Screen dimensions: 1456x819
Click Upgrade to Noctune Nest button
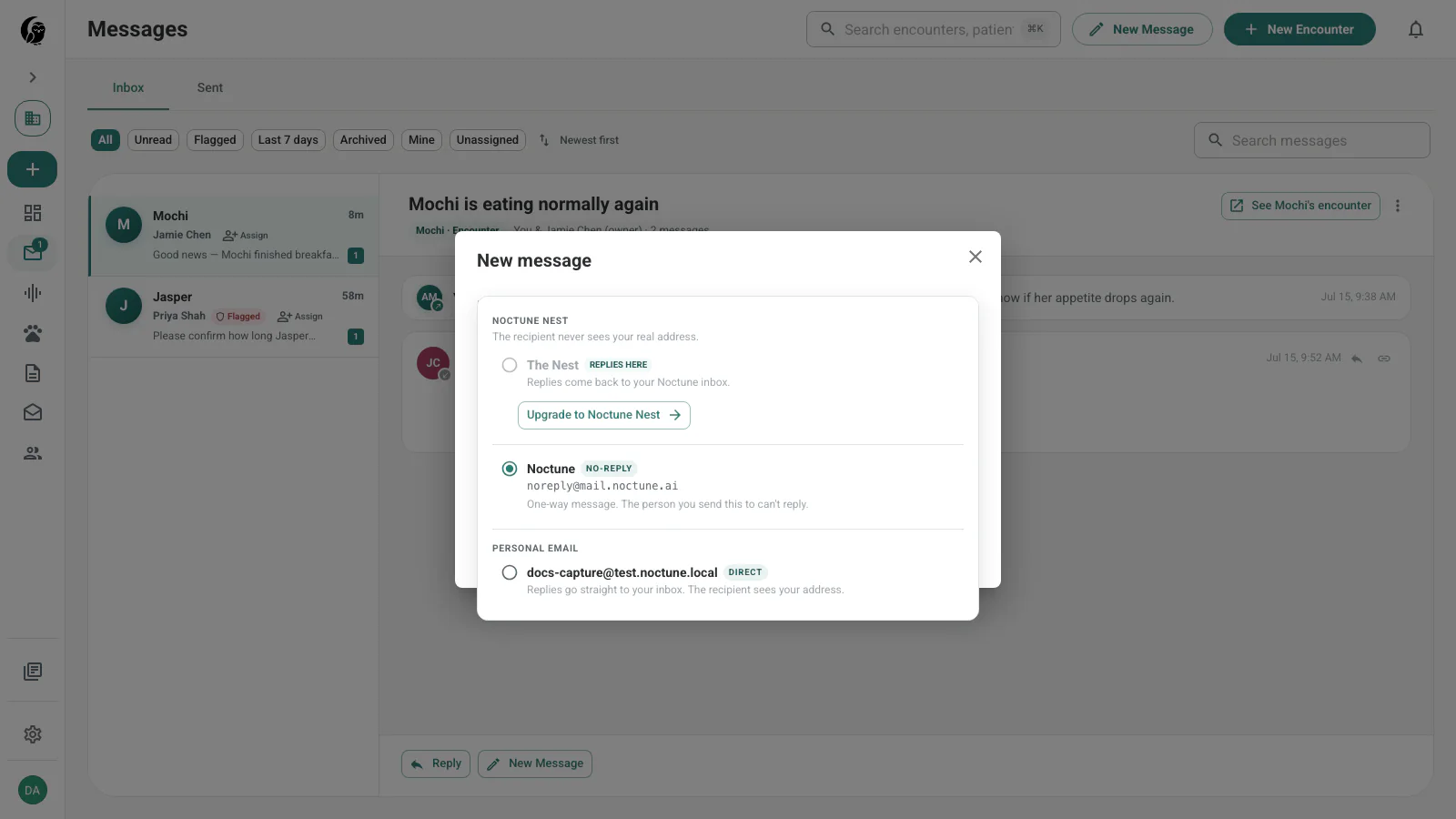pyautogui.click(x=604, y=415)
